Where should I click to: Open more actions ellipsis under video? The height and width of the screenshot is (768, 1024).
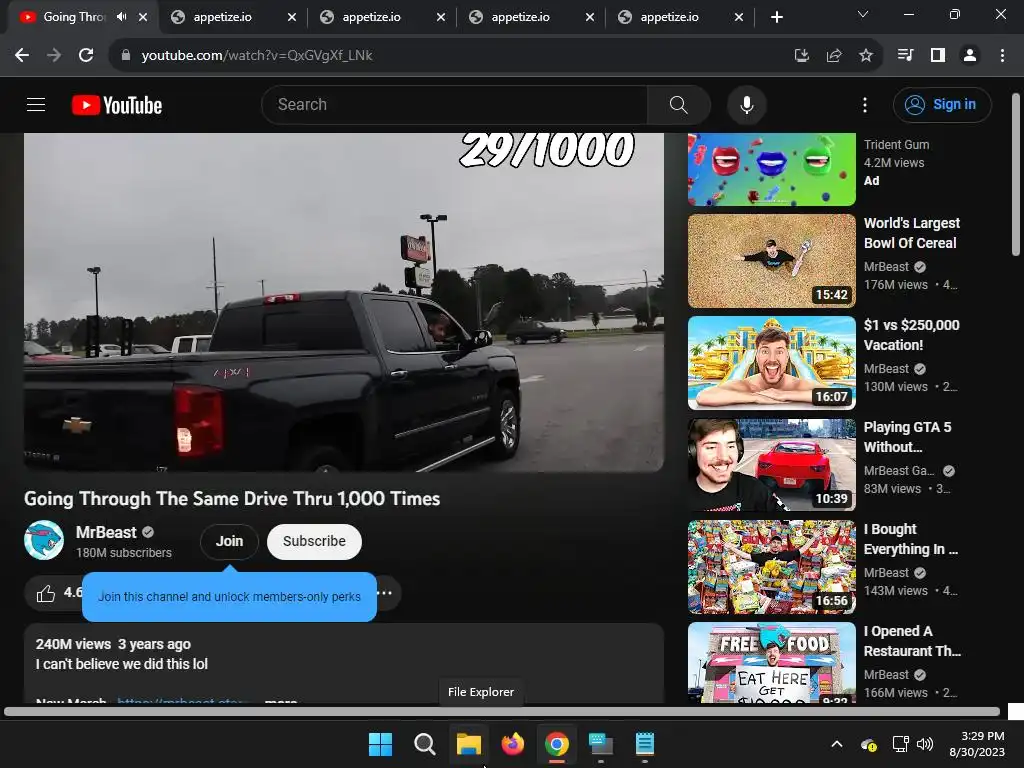[385, 593]
